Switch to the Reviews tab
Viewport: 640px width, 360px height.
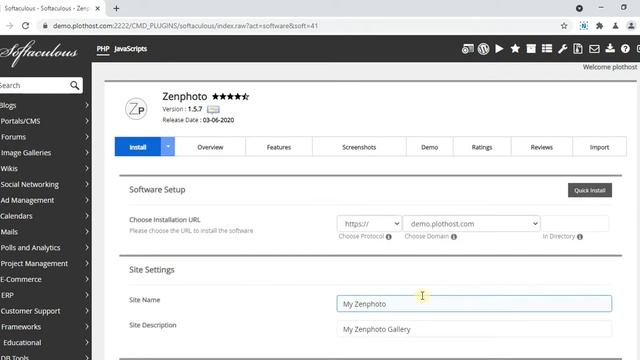coord(542,147)
